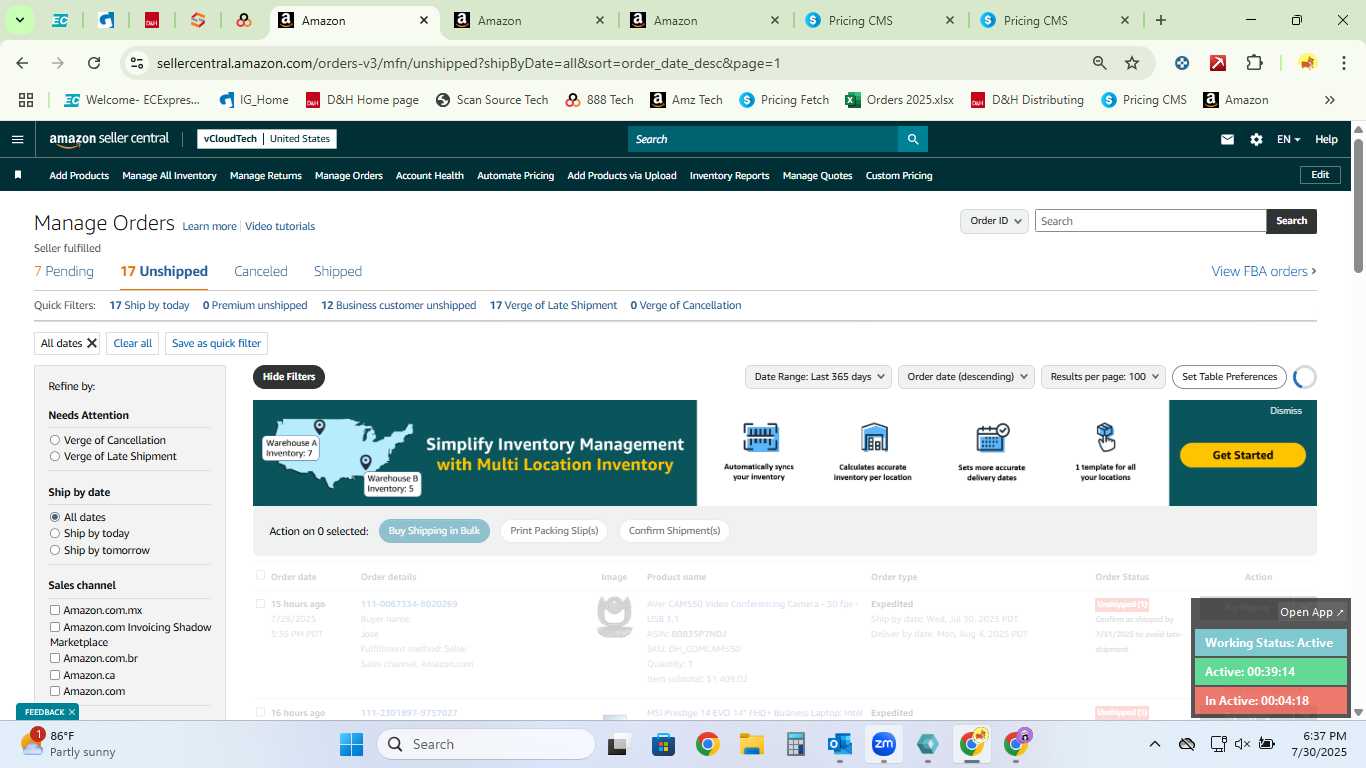Check the Amazon.com.mx sales channel
The width and height of the screenshot is (1366, 768).
55,610
